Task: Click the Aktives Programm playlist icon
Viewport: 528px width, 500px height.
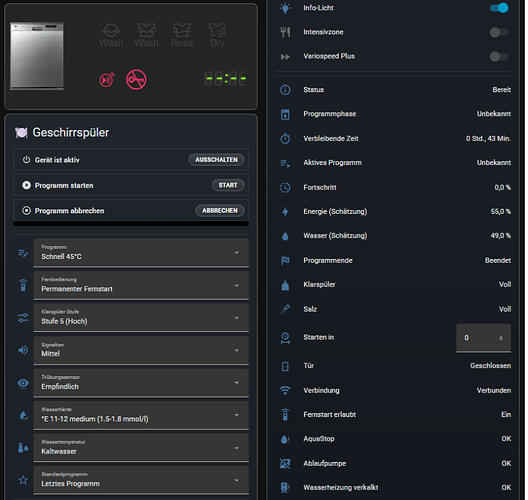Action: 285,163
